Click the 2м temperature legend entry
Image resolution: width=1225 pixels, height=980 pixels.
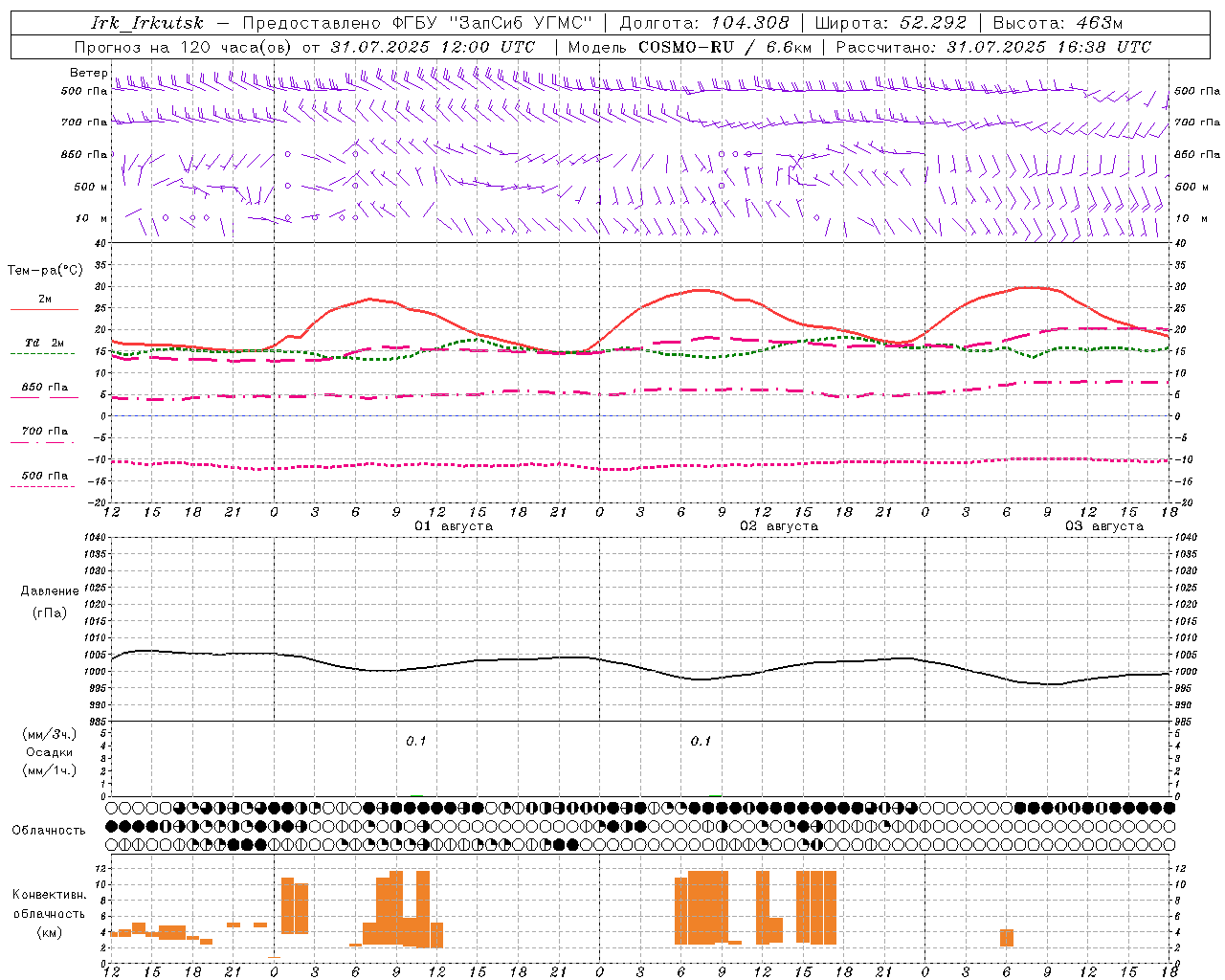tap(45, 299)
